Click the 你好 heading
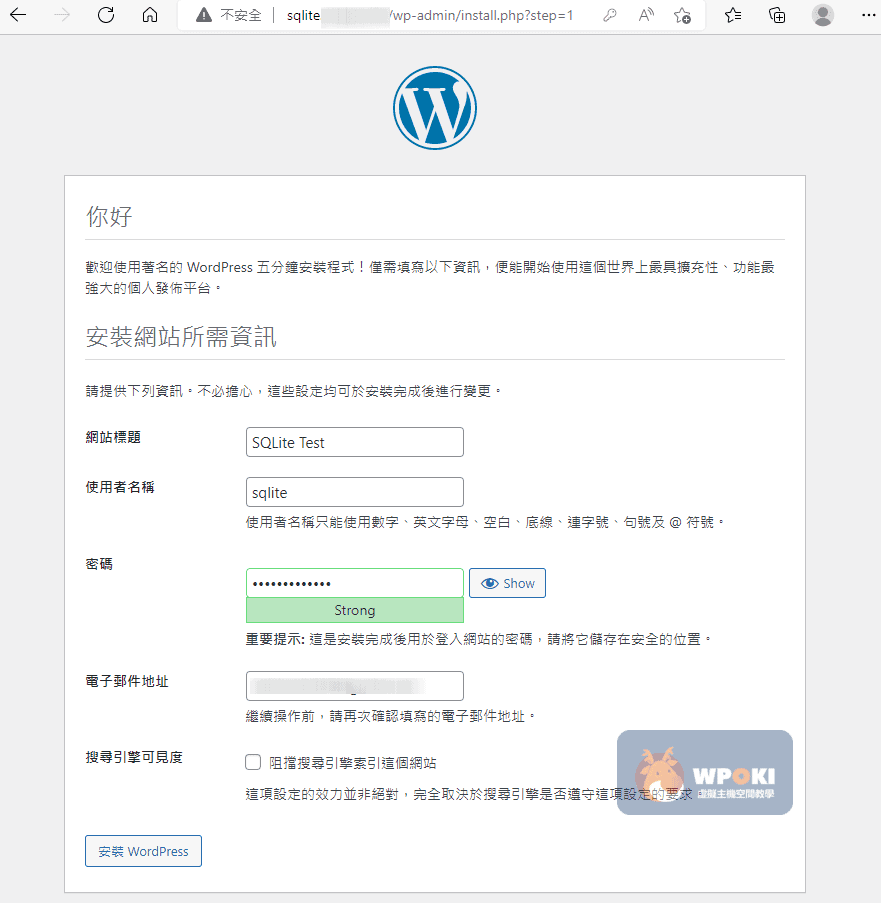The image size is (881, 903). point(109,217)
